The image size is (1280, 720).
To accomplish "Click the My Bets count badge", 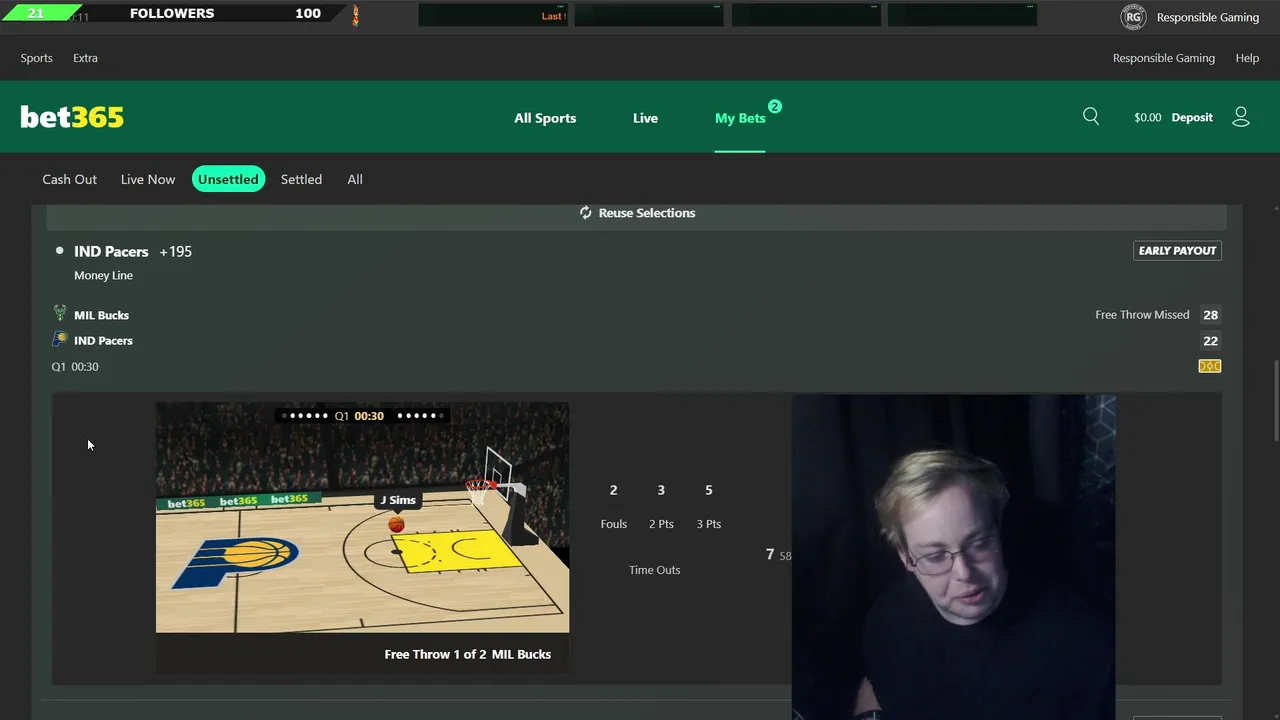I will coord(774,106).
